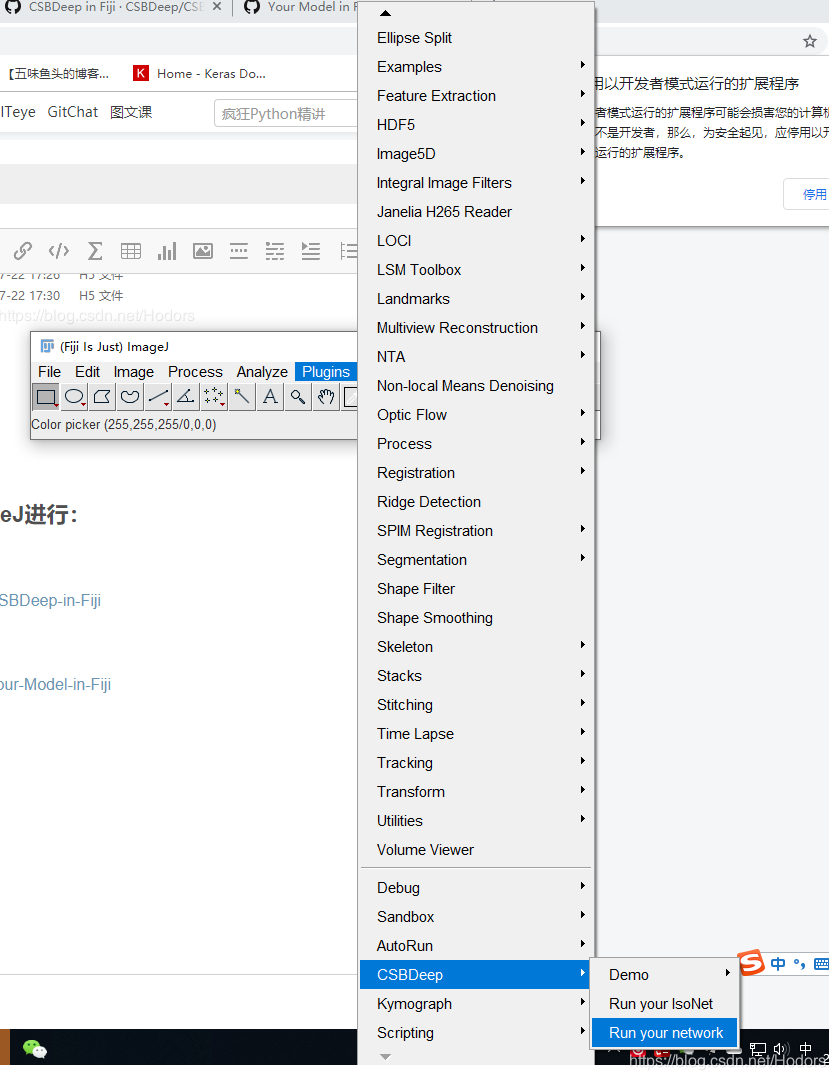This screenshot has width=836, height=1080.
Task: Close the CSBDeep in Fiji browser tab
Action: tap(216, 6)
